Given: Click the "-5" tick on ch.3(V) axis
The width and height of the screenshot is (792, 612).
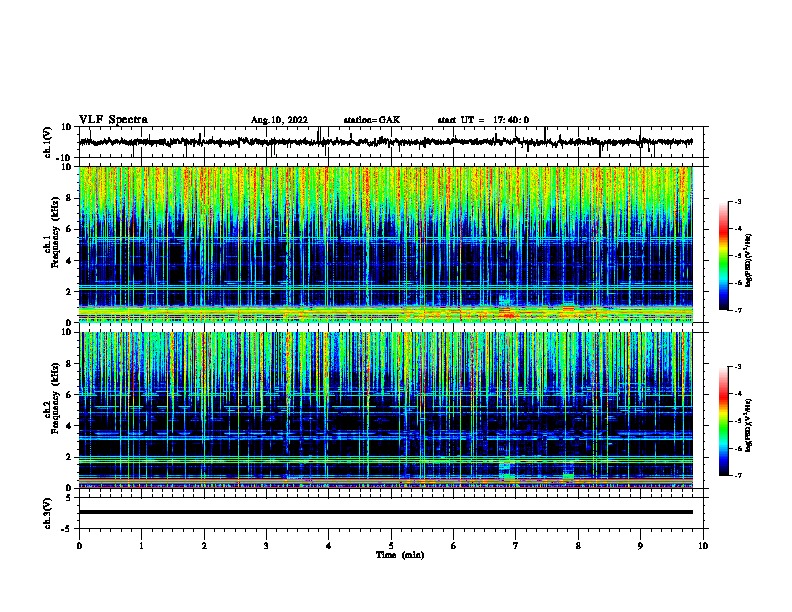Looking at the screenshot, I should [x=67, y=529].
